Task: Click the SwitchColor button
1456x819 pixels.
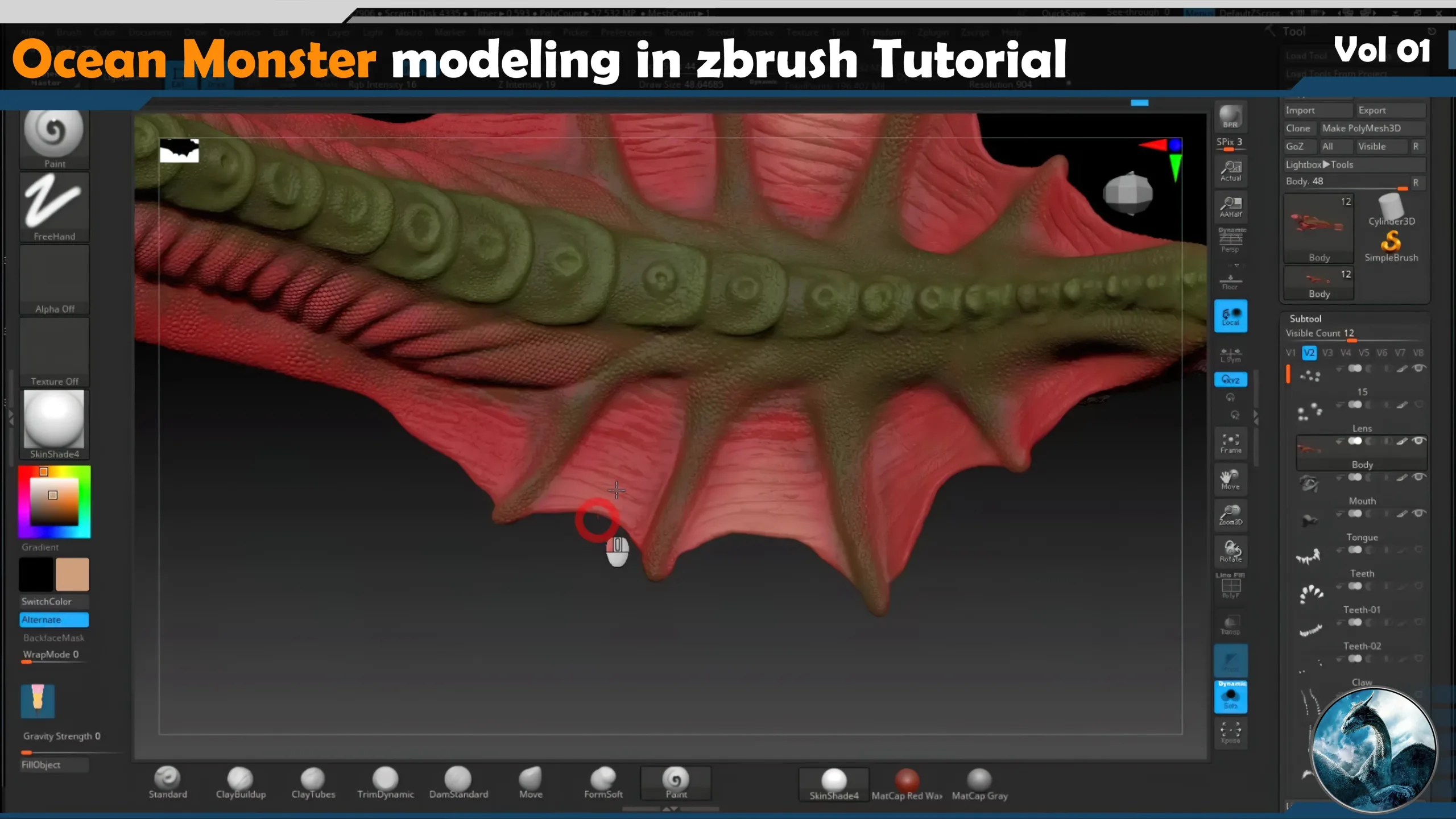Action: [x=54, y=601]
